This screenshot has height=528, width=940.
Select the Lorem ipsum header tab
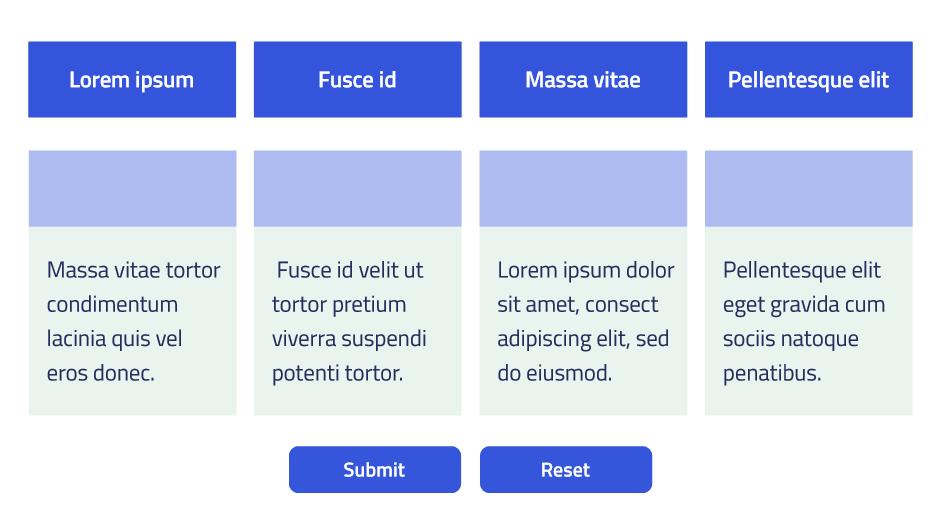coord(132,80)
